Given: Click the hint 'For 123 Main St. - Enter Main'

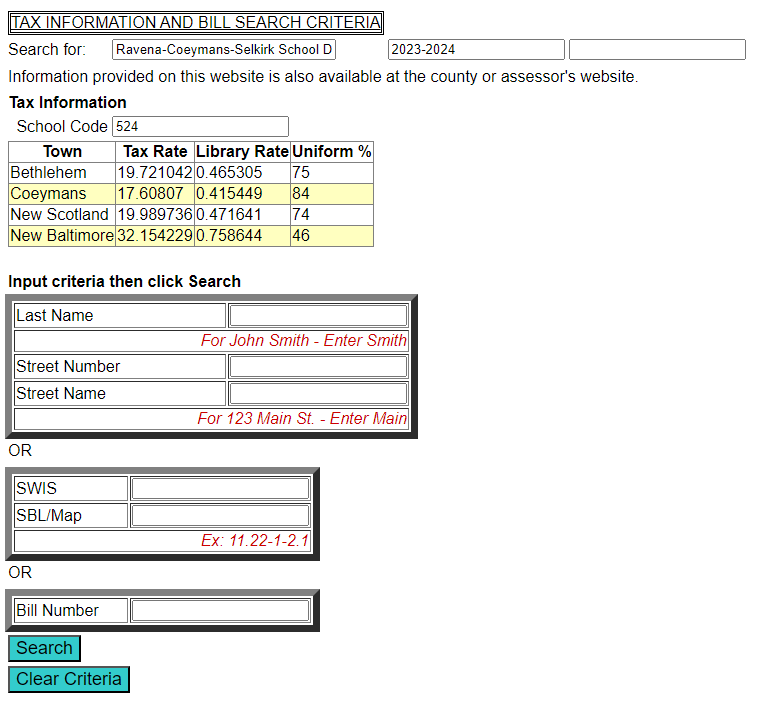Looking at the screenshot, I should tap(302, 419).
